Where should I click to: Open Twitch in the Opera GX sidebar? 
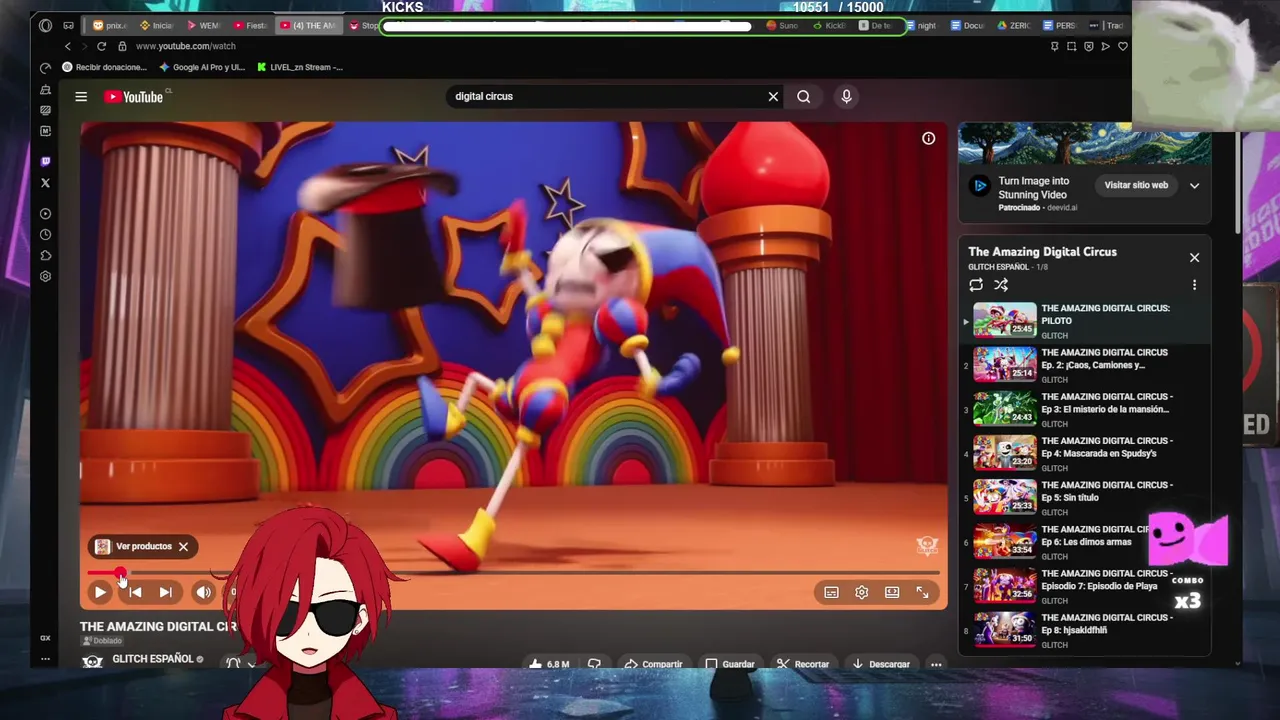[x=45, y=161]
